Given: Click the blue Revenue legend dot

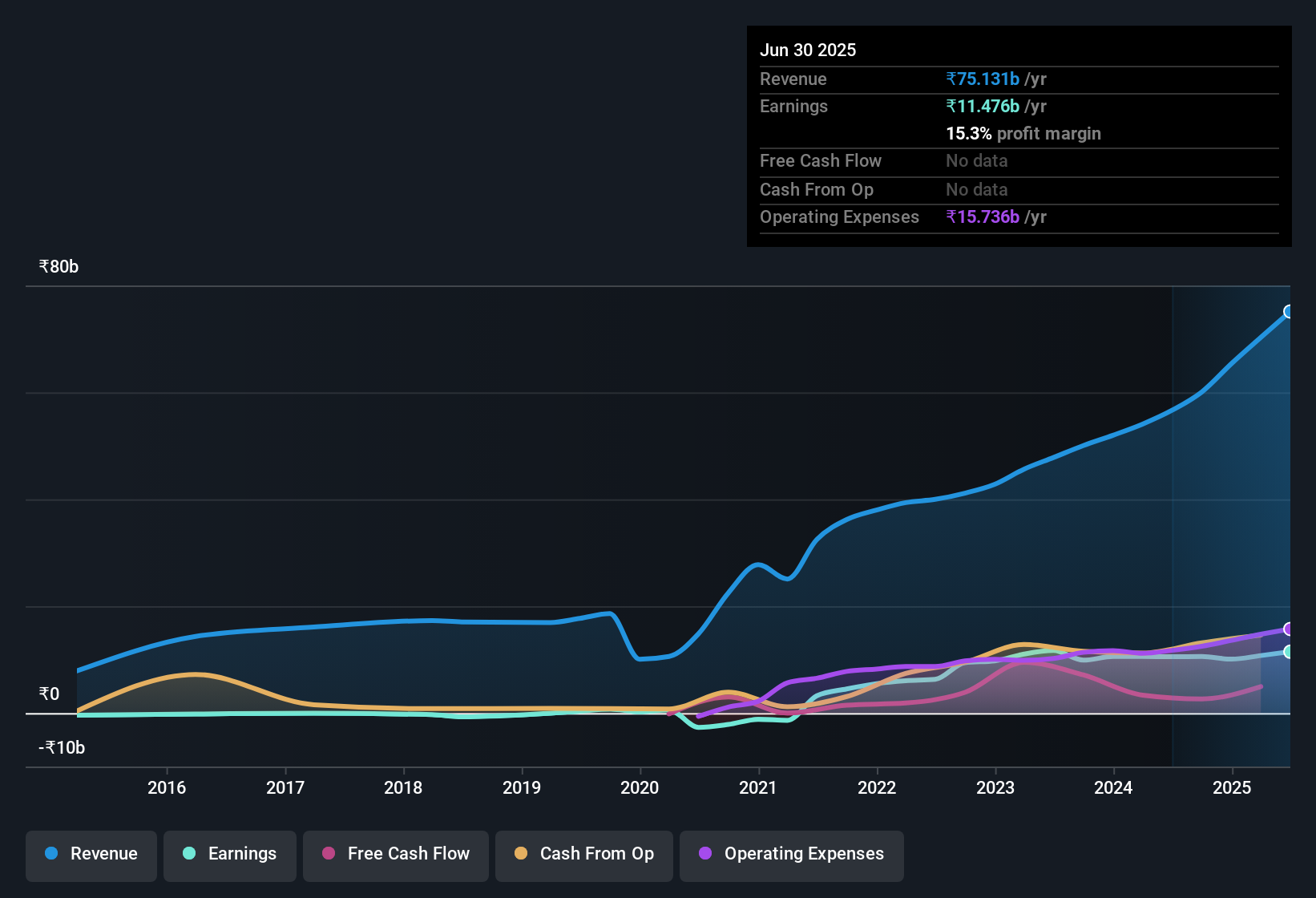Looking at the screenshot, I should point(50,854).
